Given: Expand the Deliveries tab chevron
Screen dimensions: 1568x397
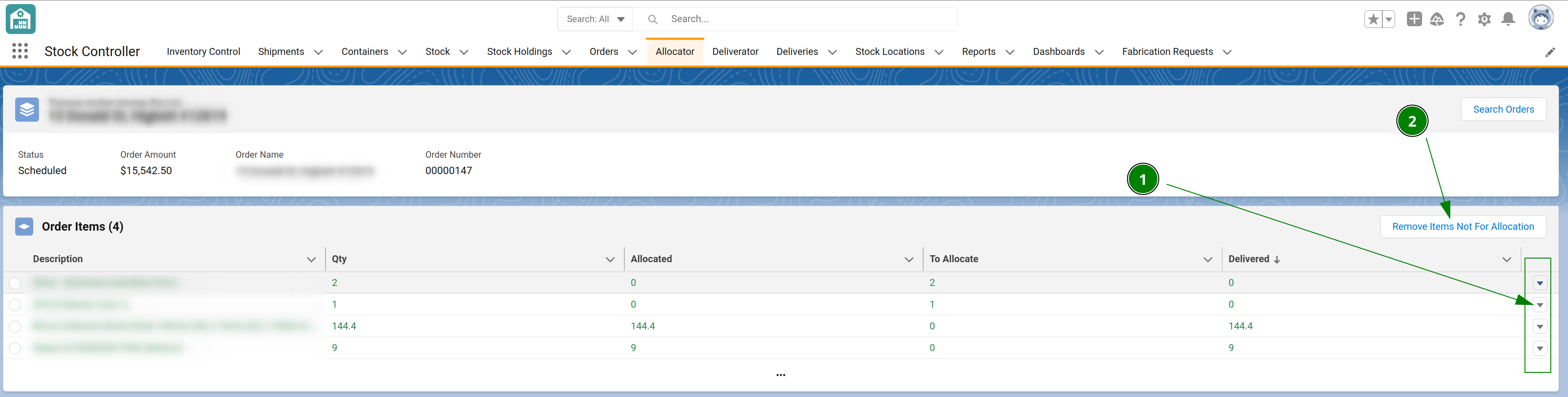Looking at the screenshot, I should (832, 52).
